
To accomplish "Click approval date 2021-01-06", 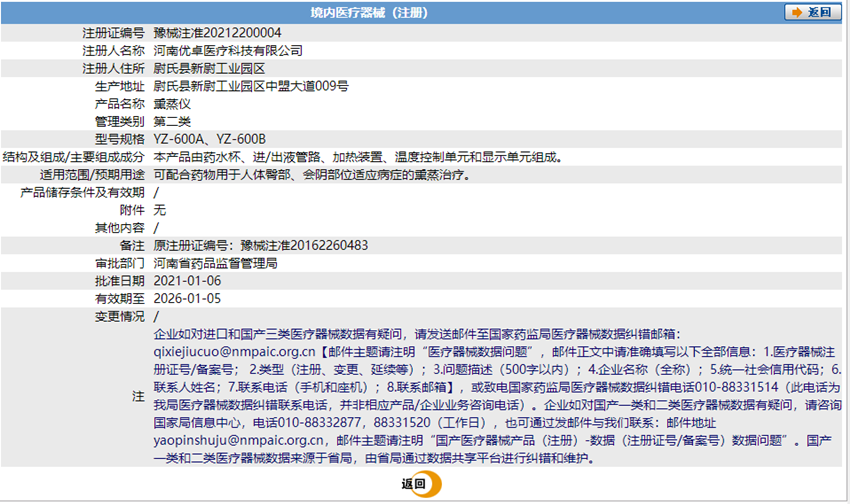I will [187, 281].
